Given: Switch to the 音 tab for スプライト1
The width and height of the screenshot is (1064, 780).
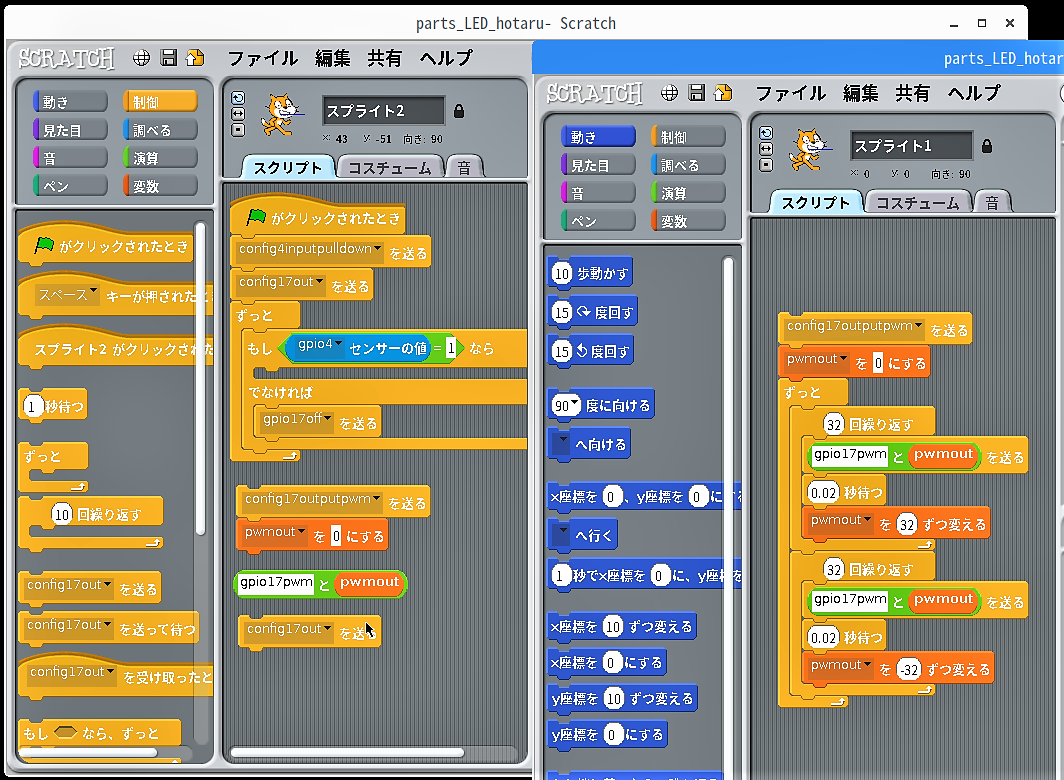Looking at the screenshot, I should point(992,203).
